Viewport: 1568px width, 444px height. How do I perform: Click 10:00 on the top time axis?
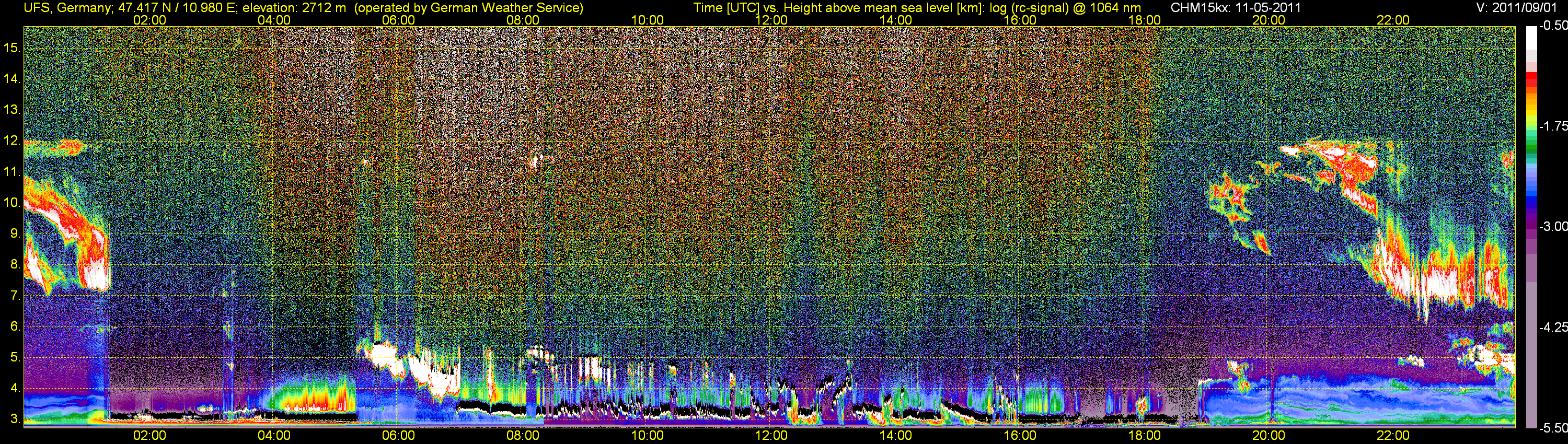647,20
